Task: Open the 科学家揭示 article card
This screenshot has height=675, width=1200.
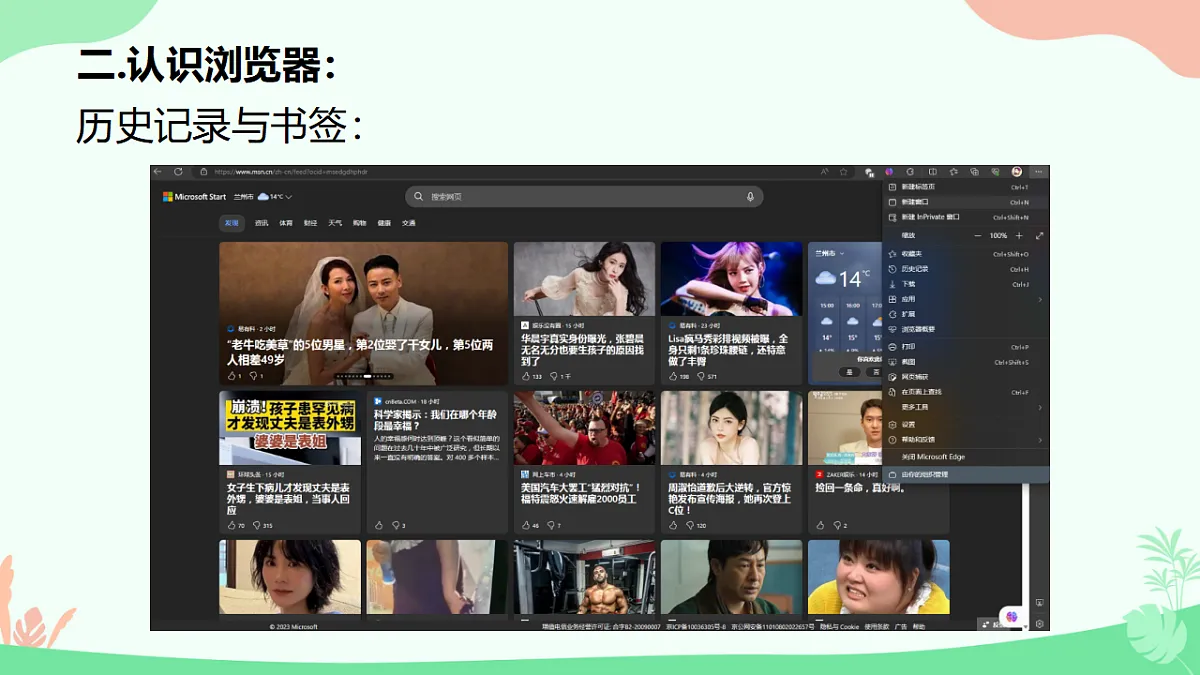Action: point(437,462)
